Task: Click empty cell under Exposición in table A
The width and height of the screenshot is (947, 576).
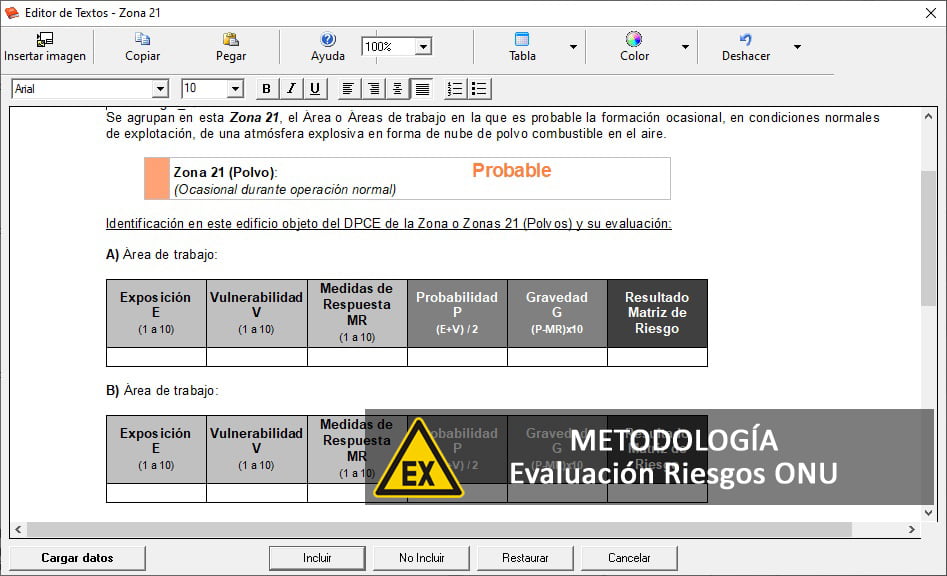Action: pyautogui.click(x=156, y=357)
